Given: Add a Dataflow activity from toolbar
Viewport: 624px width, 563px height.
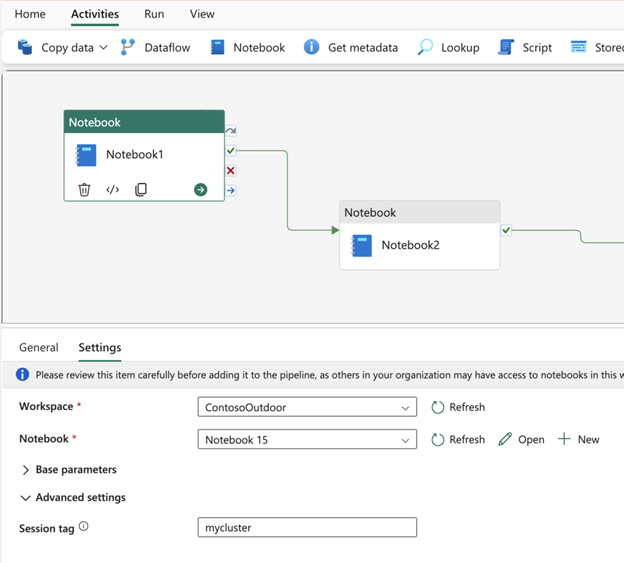Looking at the screenshot, I should pyautogui.click(x=155, y=47).
